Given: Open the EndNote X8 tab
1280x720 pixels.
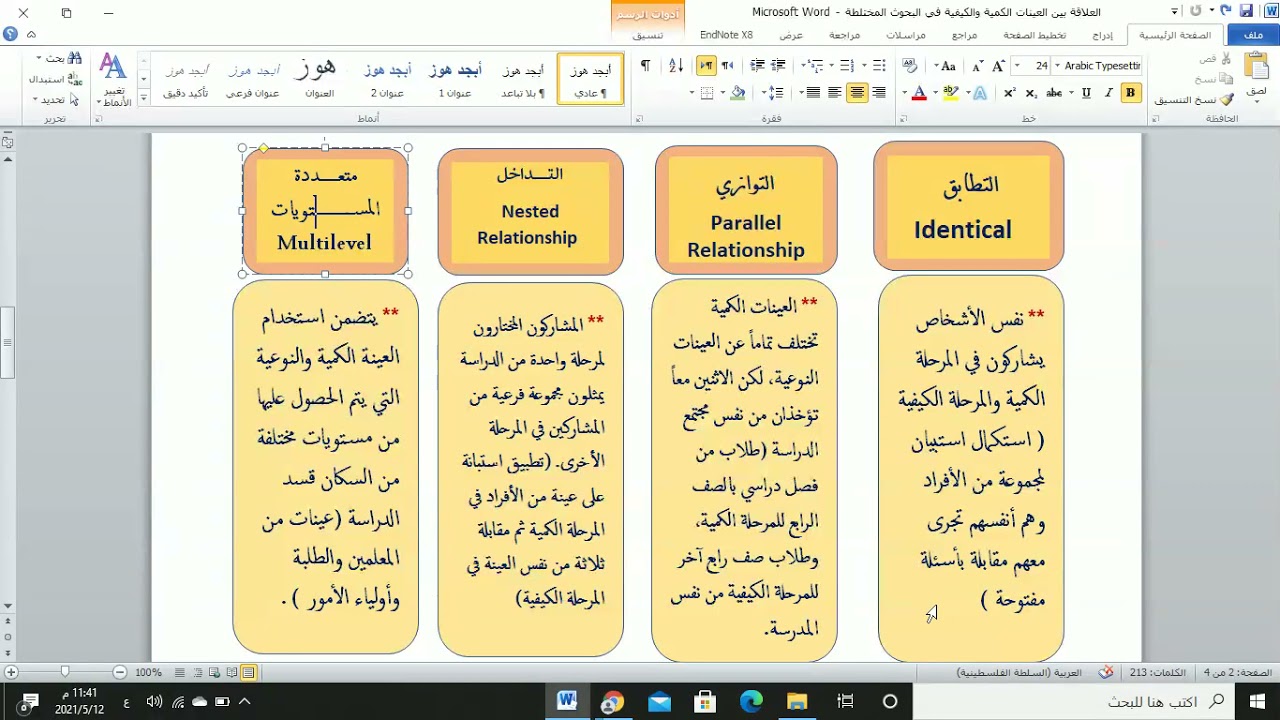Looking at the screenshot, I should tap(726, 35).
